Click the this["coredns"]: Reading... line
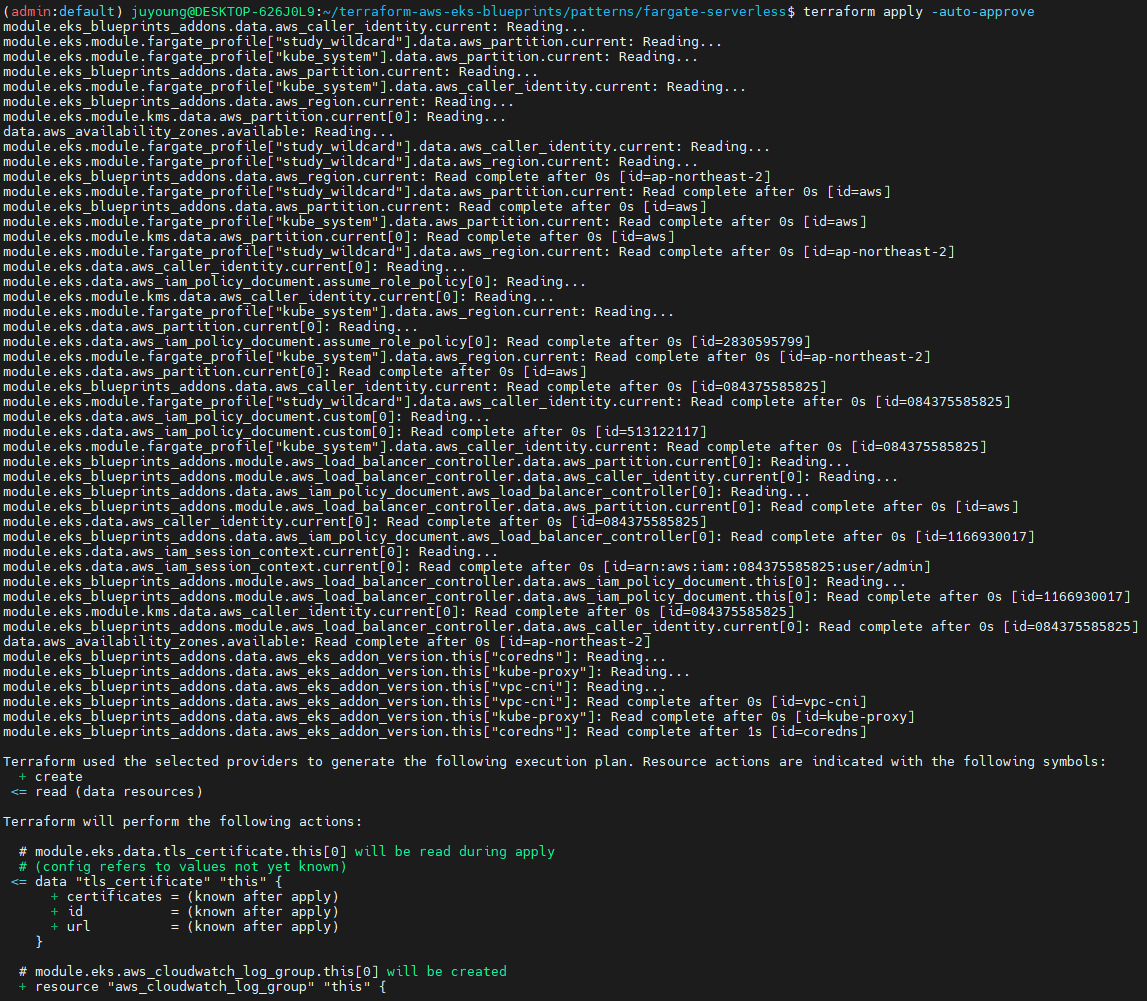Viewport: 1147px width, 1001px height. 334,657
